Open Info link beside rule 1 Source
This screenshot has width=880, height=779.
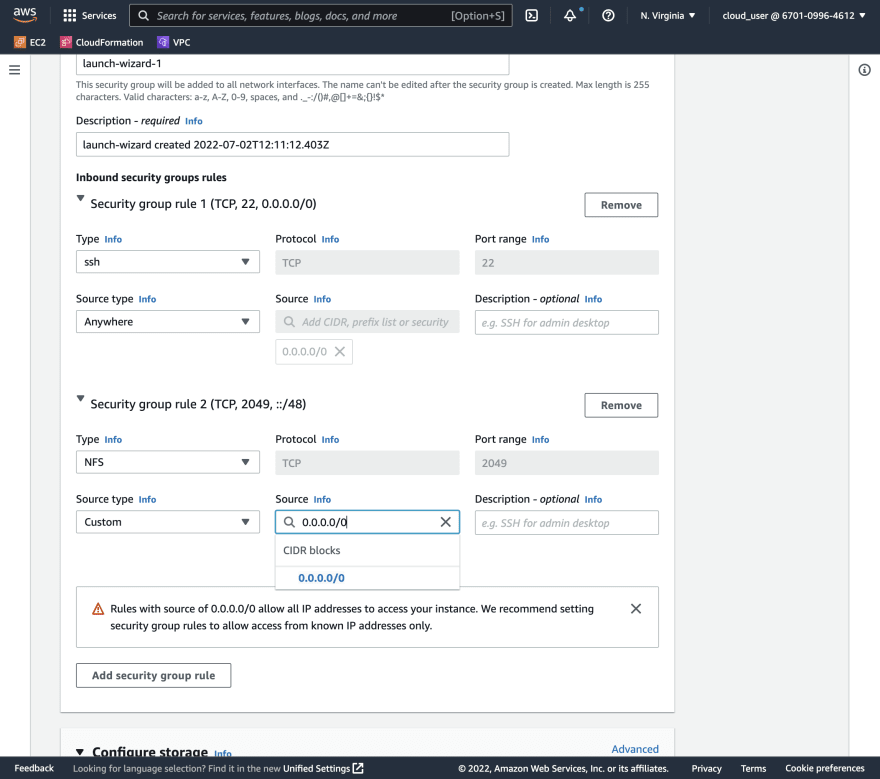(x=322, y=299)
